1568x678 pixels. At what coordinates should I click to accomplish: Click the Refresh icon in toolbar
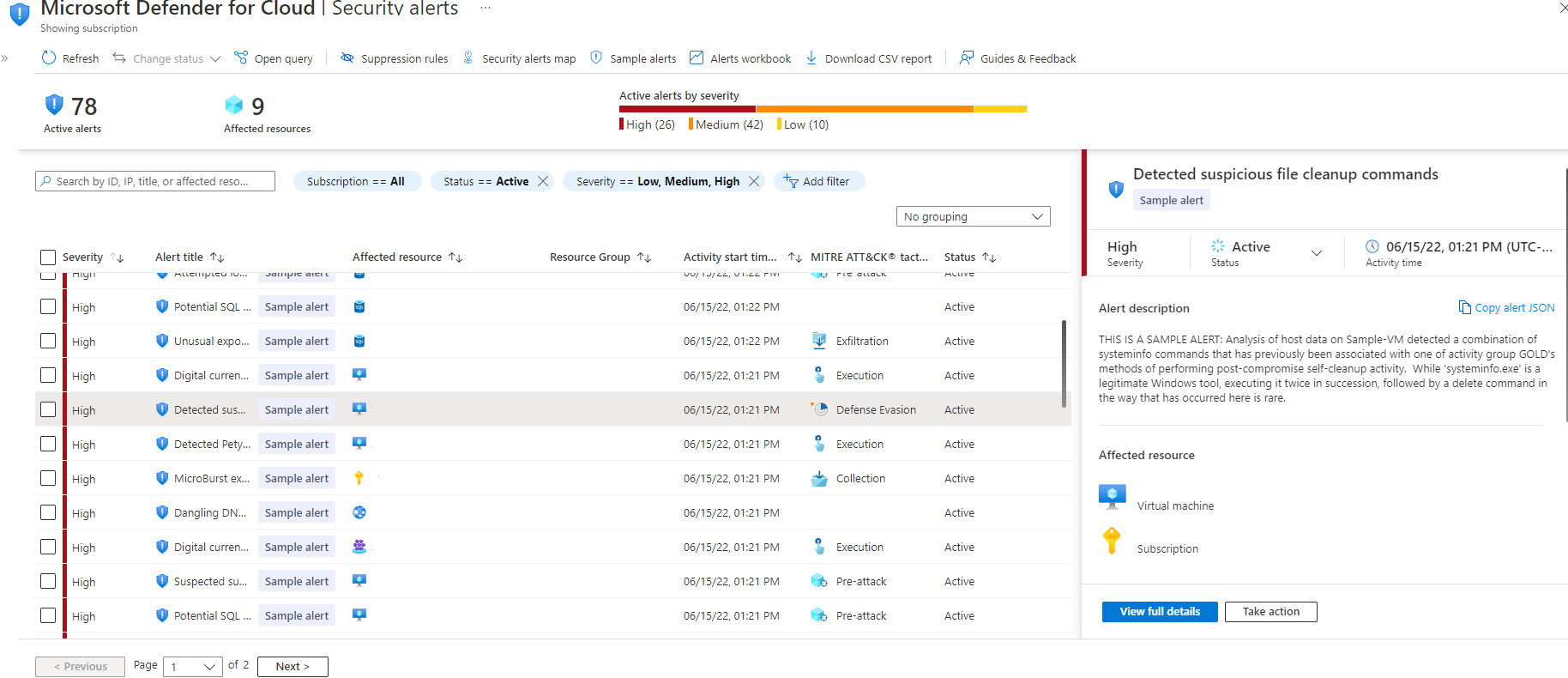(x=49, y=58)
